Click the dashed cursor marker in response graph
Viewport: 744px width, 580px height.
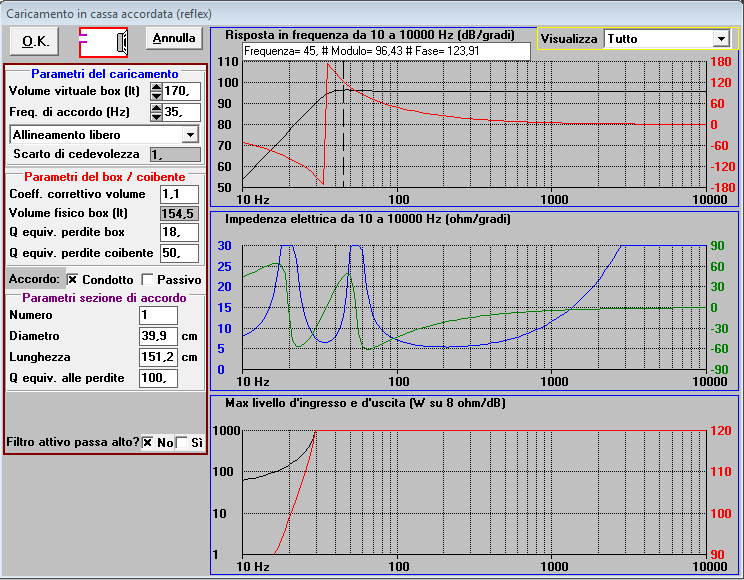[x=344, y=124]
